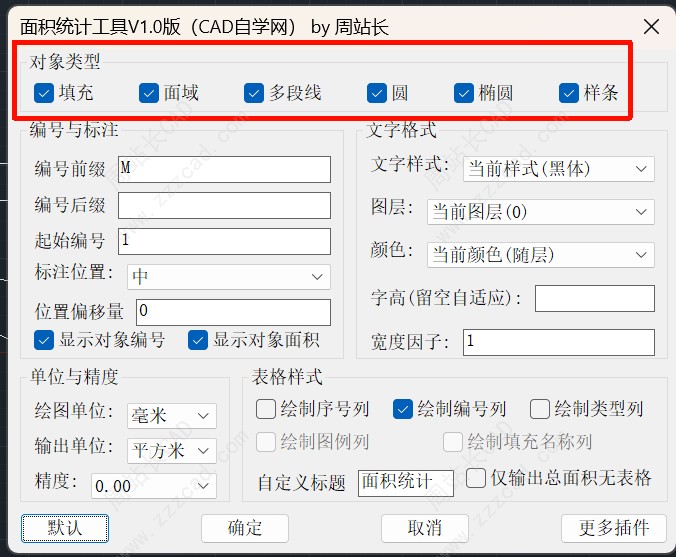This screenshot has height=557, width=676.
Task: Open 更多插件 button
Action: pyautogui.click(x=606, y=528)
